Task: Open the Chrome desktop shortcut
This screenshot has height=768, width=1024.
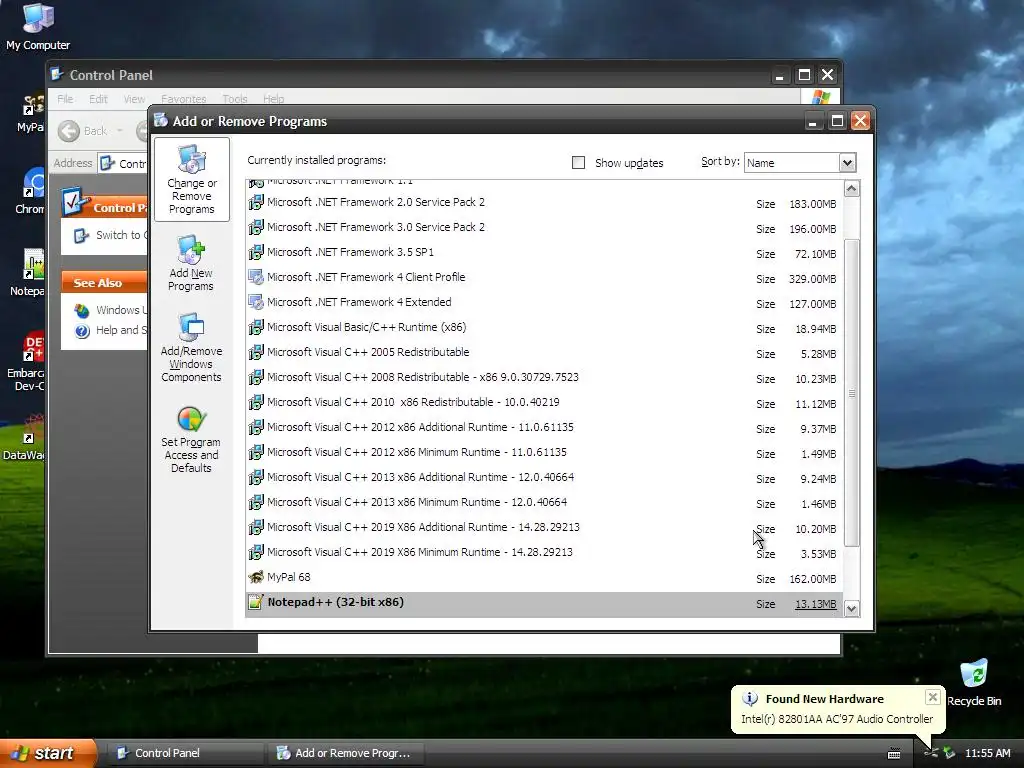Action: [29, 191]
